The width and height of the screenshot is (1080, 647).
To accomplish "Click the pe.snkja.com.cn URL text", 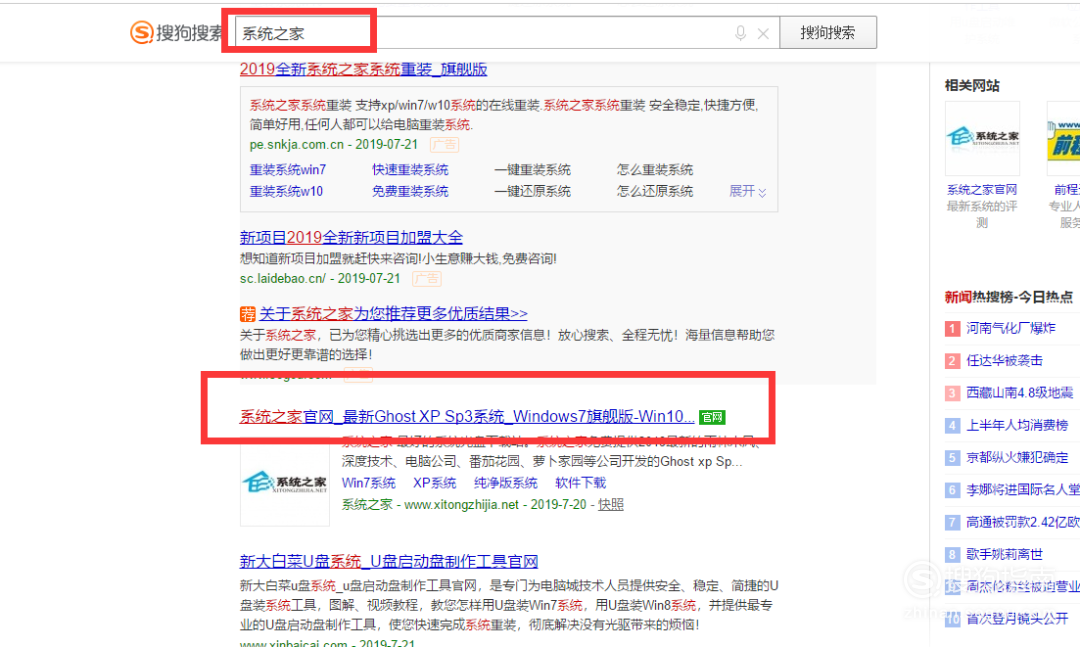I will [297, 145].
